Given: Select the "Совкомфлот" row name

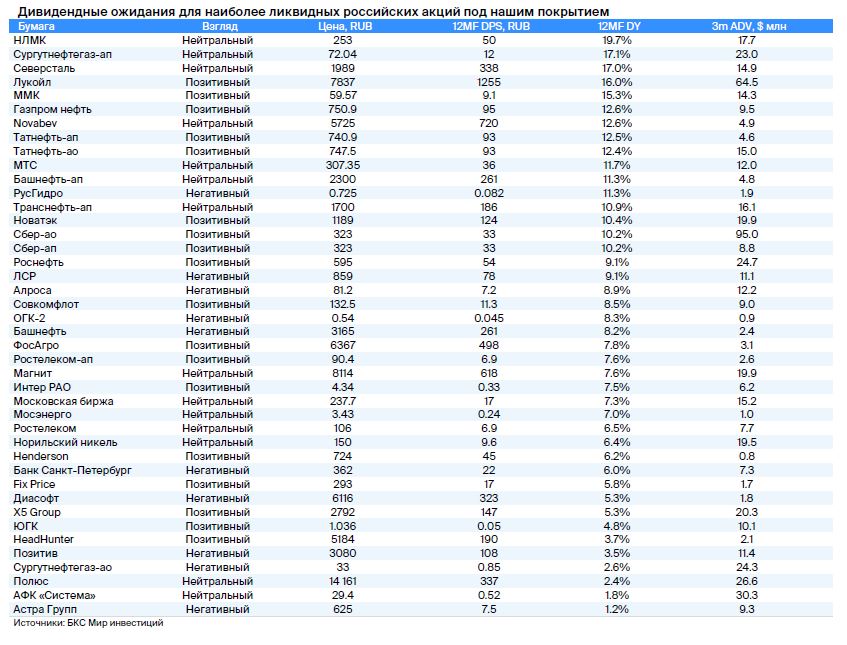Looking at the screenshot, I should [46, 305].
